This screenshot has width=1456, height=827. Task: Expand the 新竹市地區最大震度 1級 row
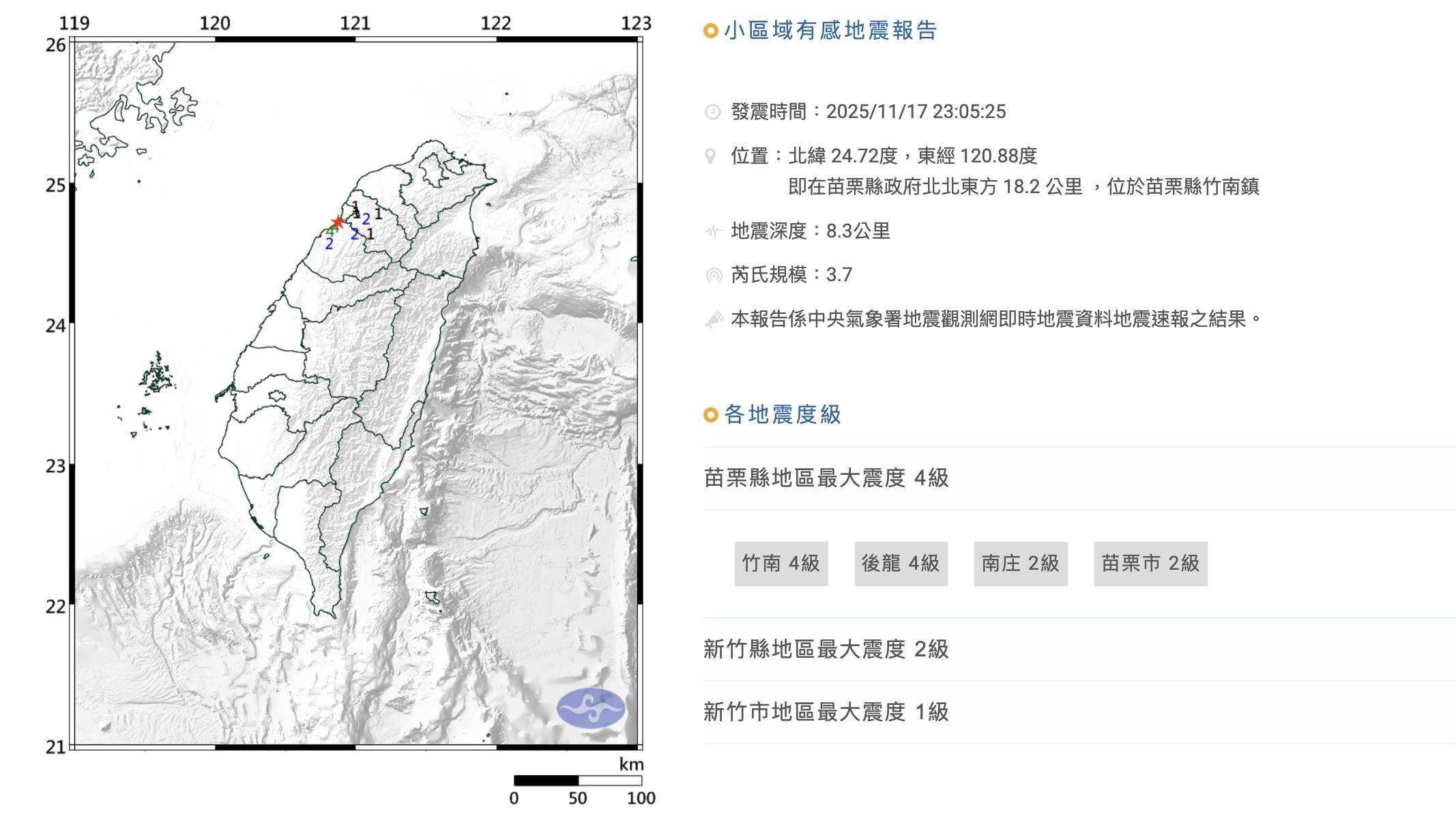pos(826,712)
